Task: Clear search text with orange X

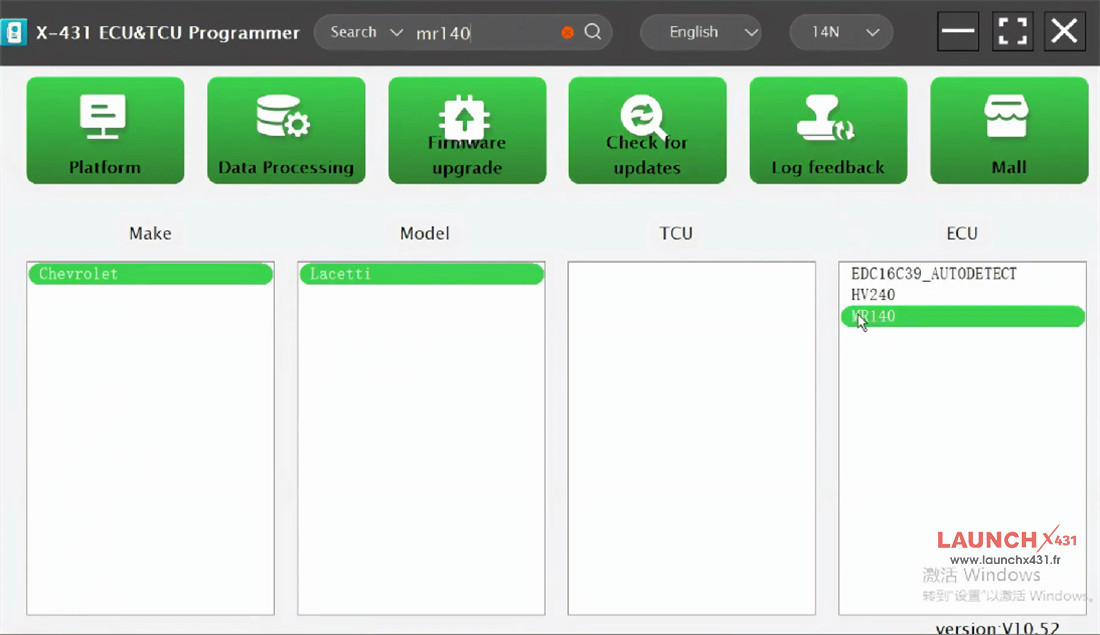Action: pyautogui.click(x=568, y=32)
